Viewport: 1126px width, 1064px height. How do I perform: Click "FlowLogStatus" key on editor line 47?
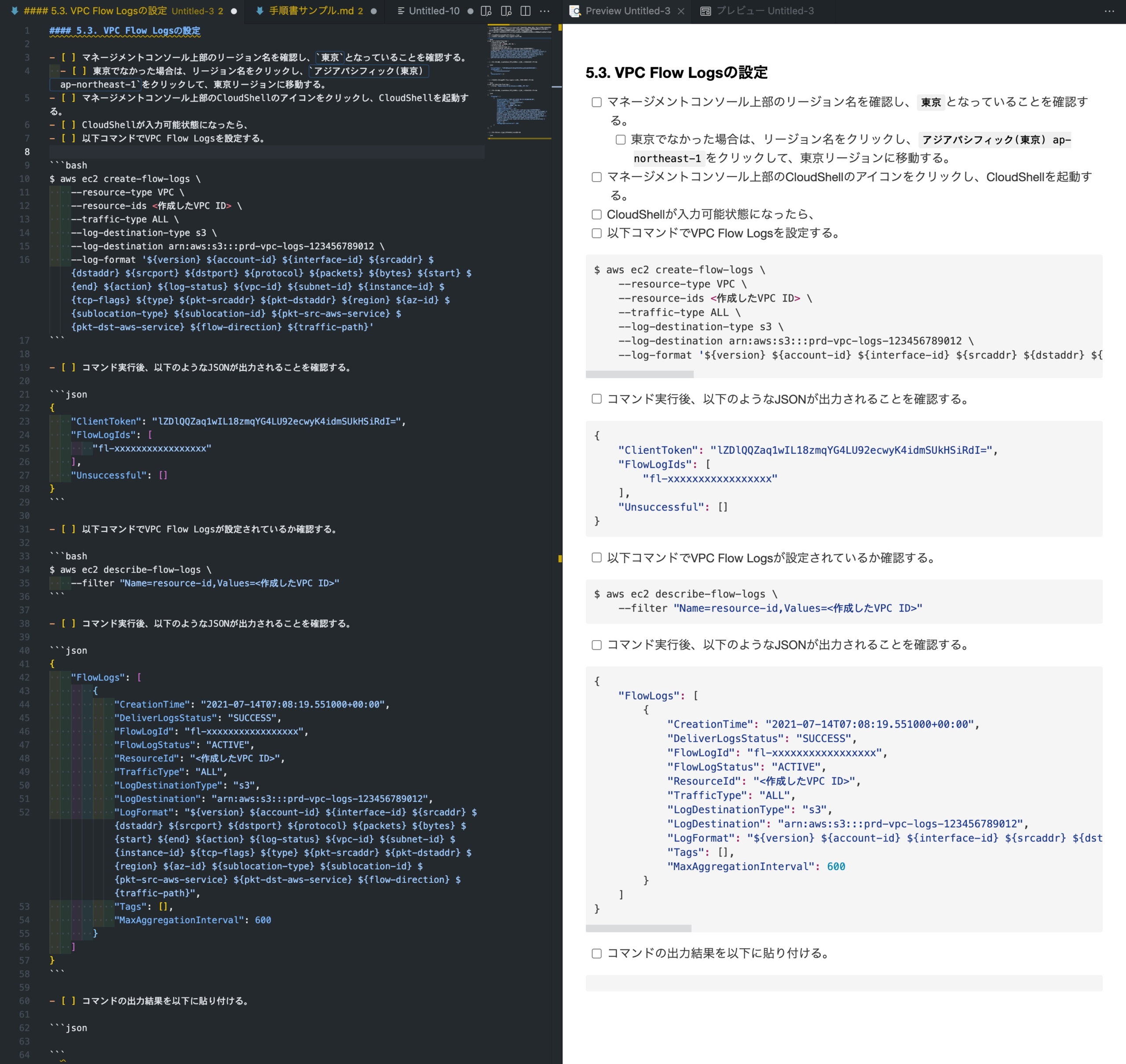click(155, 745)
